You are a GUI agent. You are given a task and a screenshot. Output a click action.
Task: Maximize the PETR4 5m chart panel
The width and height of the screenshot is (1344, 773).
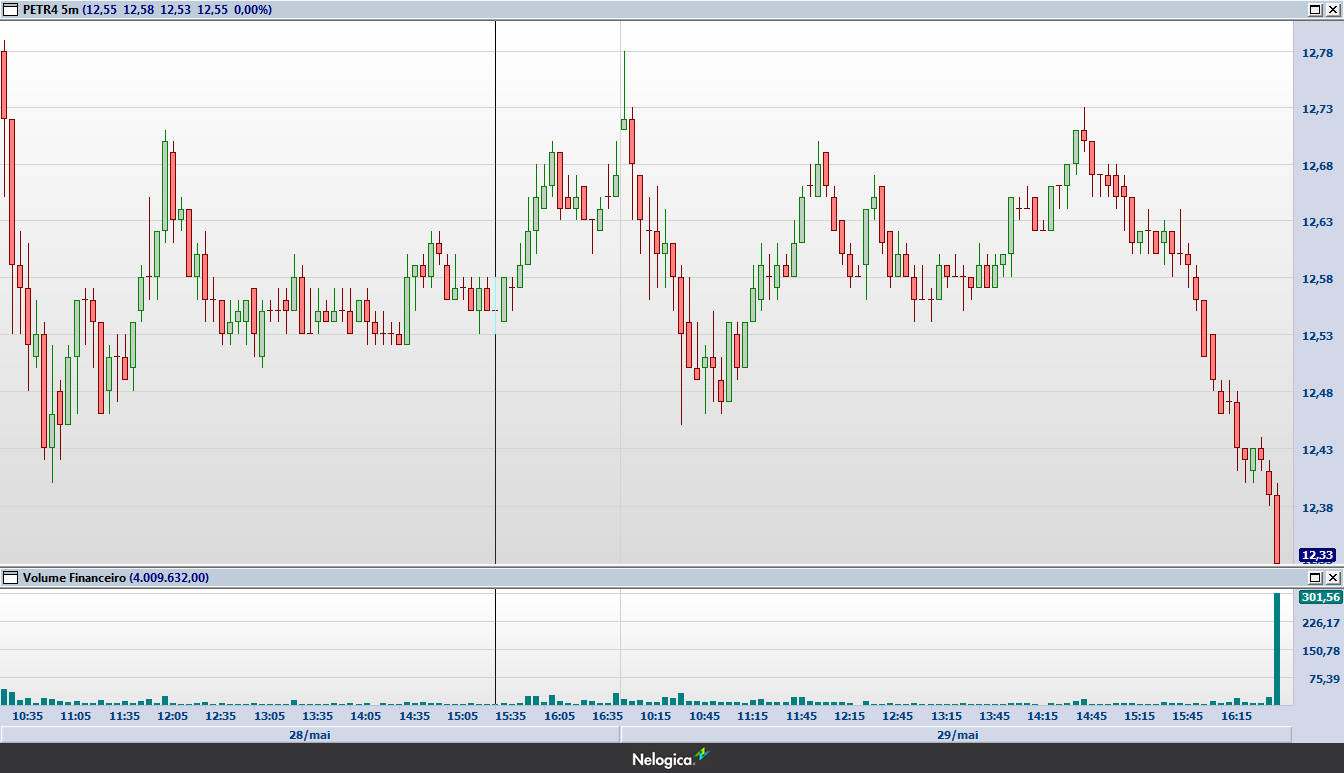[x=1315, y=9]
